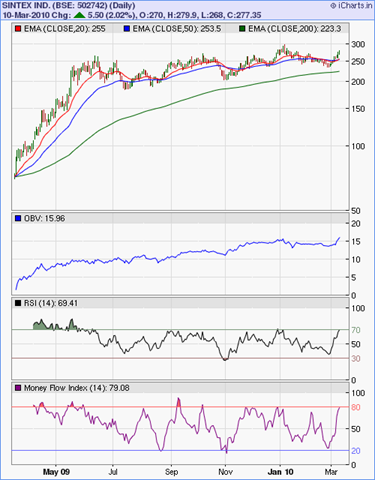Click the Mar axis label

[331, 472]
